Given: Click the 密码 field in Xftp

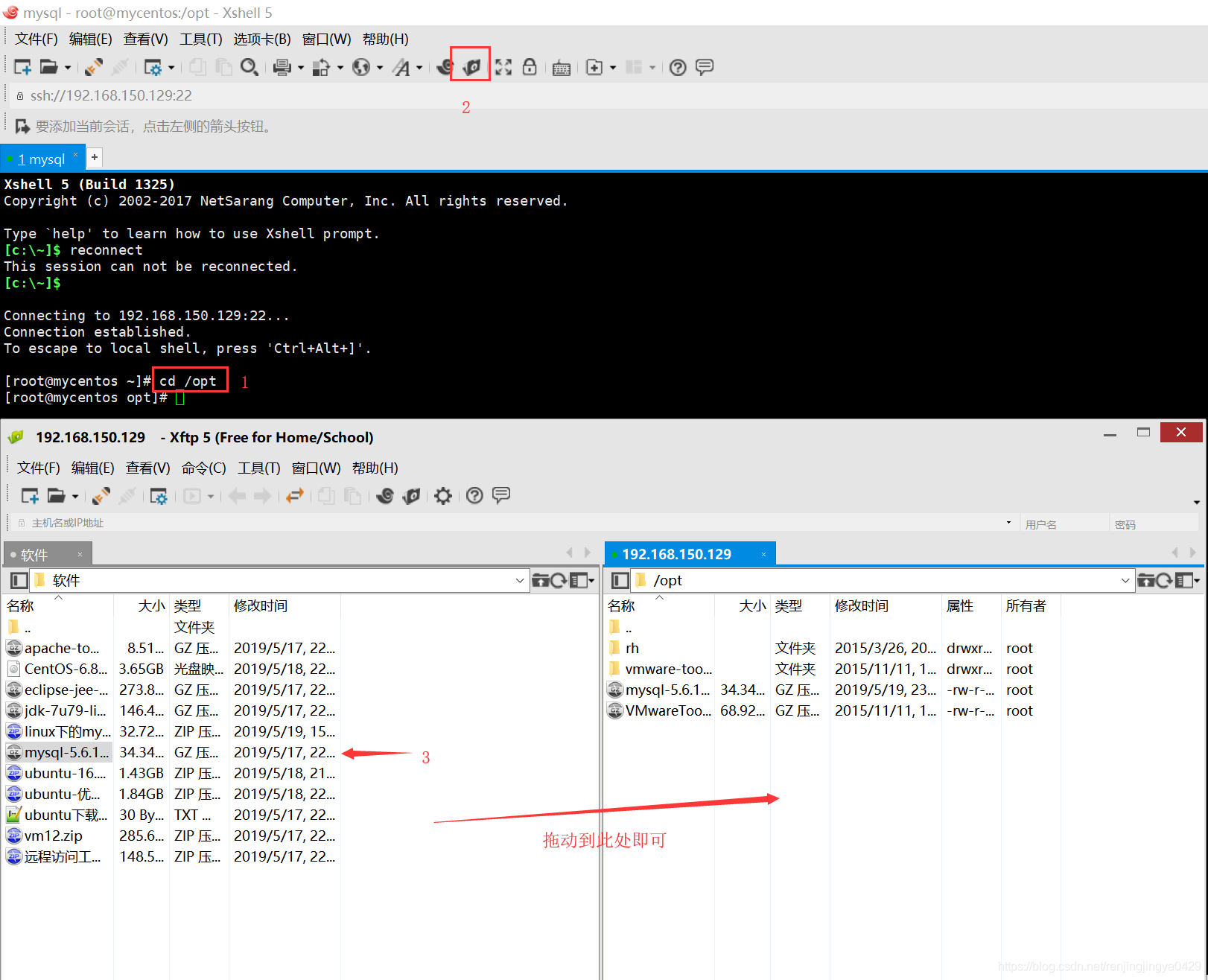Looking at the screenshot, I should [x=1154, y=524].
